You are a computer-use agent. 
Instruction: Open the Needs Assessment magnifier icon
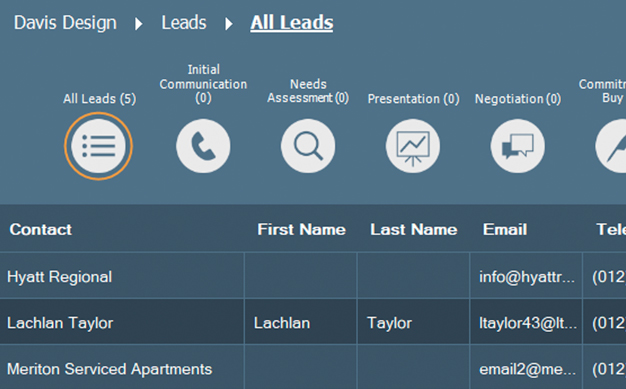[x=308, y=146]
